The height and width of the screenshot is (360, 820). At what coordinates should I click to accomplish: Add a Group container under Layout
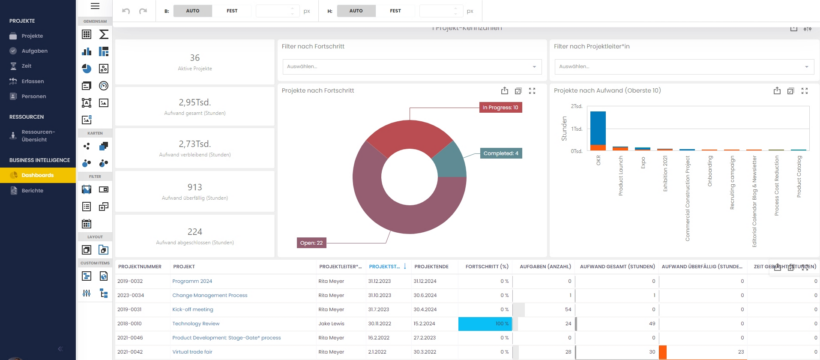click(87, 250)
